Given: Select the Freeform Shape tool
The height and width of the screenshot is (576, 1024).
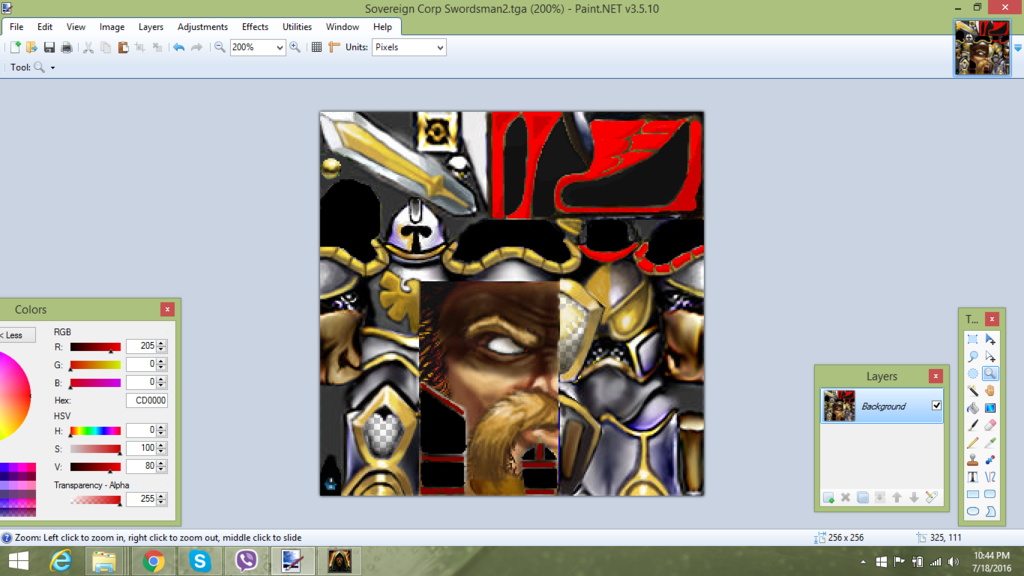Looking at the screenshot, I should [x=990, y=511].
